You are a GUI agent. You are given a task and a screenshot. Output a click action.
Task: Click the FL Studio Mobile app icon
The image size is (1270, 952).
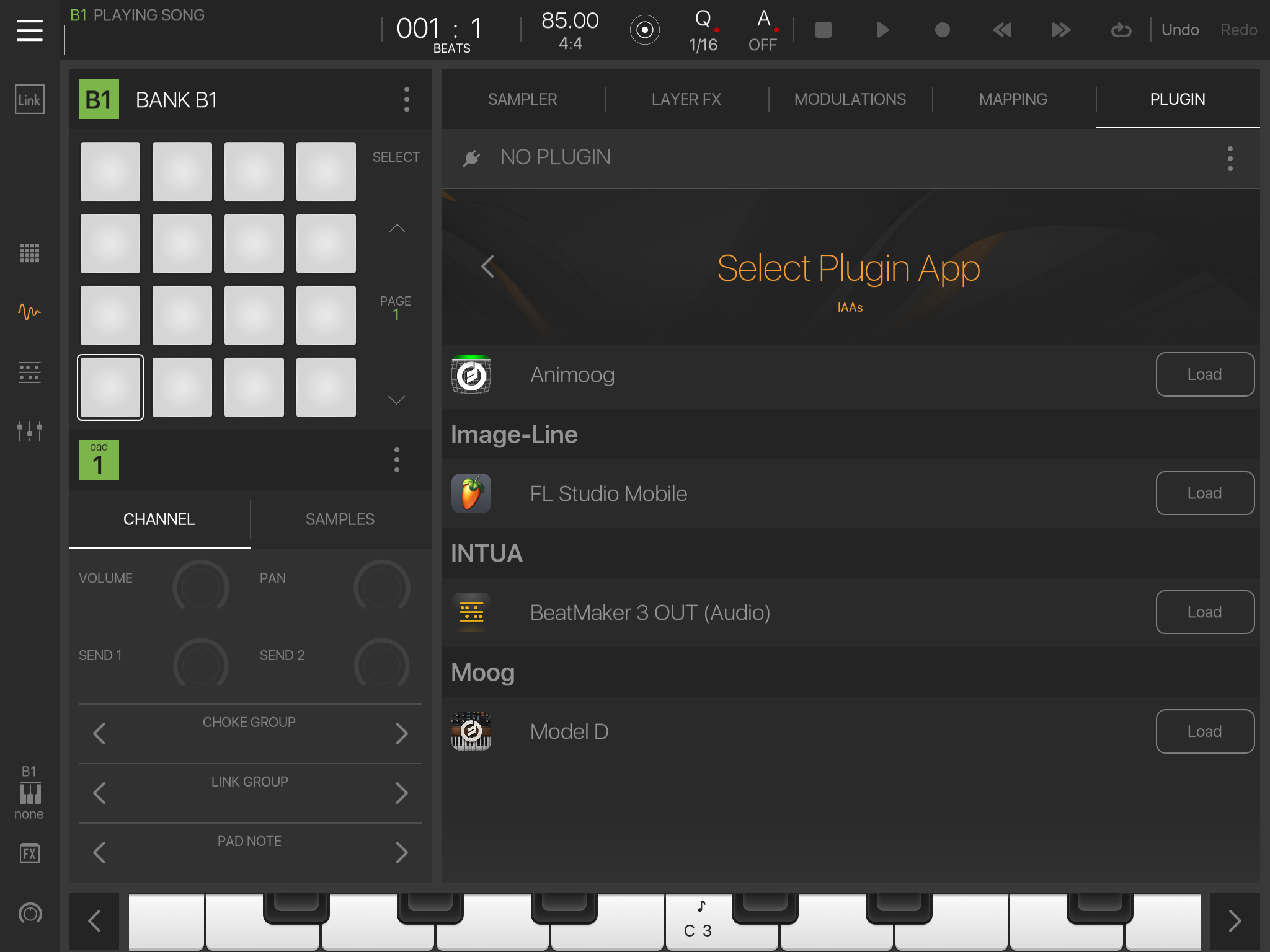pyautogui.click(x=471, y=493)
